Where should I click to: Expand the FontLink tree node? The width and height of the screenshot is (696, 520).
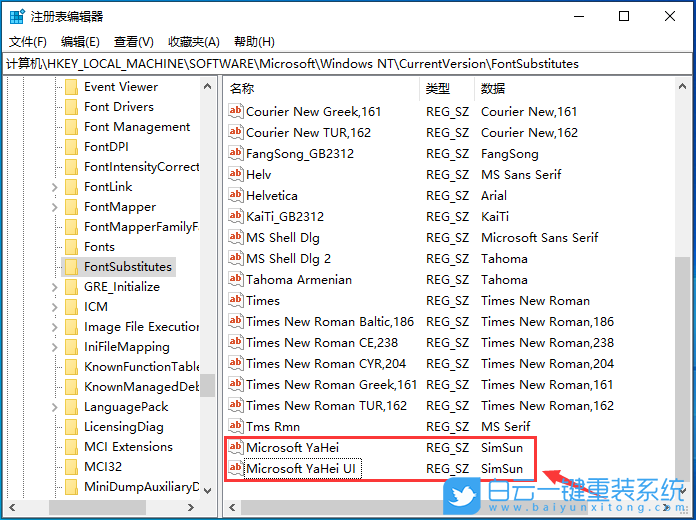(54, 187)
